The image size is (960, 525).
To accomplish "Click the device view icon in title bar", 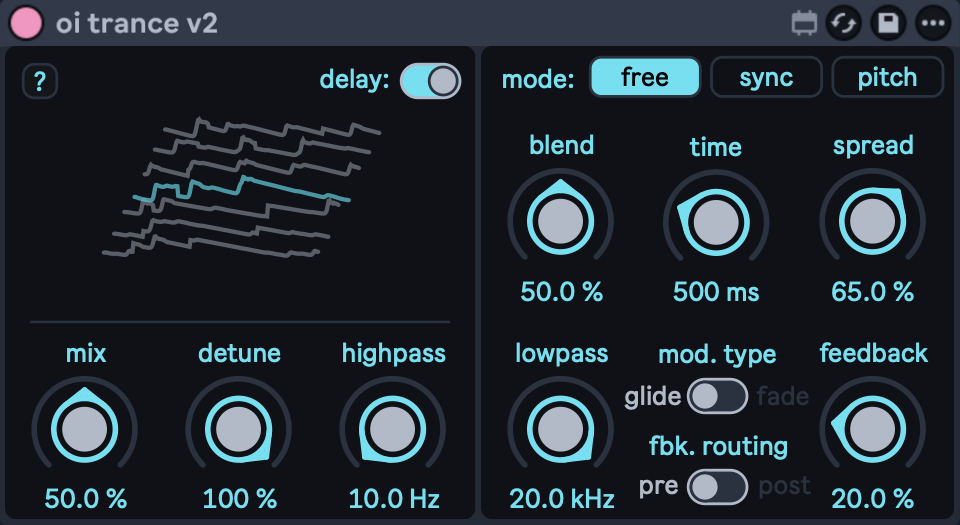I will [802, 23].
